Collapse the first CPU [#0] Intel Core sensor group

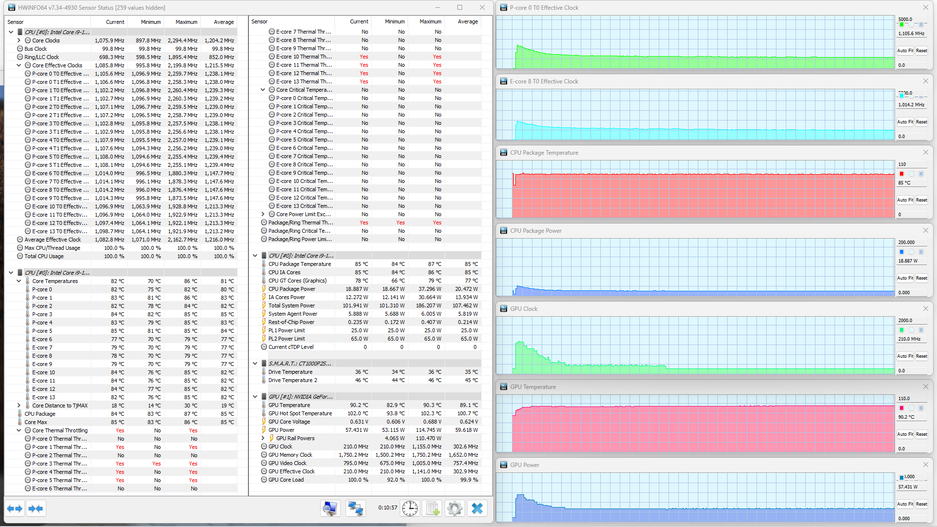11,32
